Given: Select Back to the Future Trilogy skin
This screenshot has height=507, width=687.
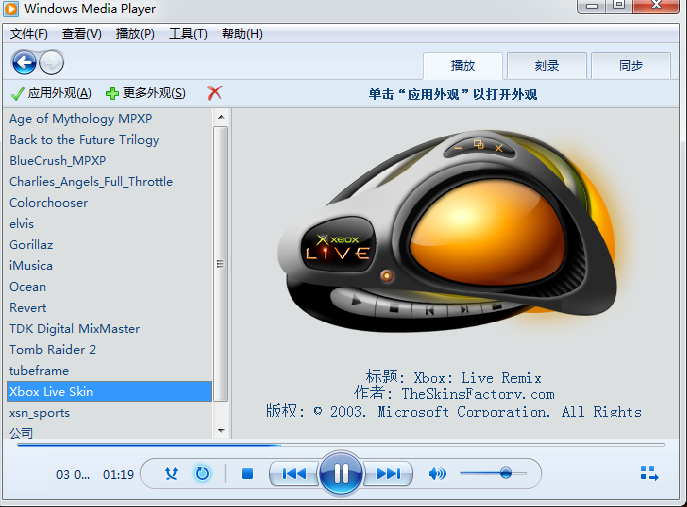Looking at the screenshot, I should click(110, 140).
